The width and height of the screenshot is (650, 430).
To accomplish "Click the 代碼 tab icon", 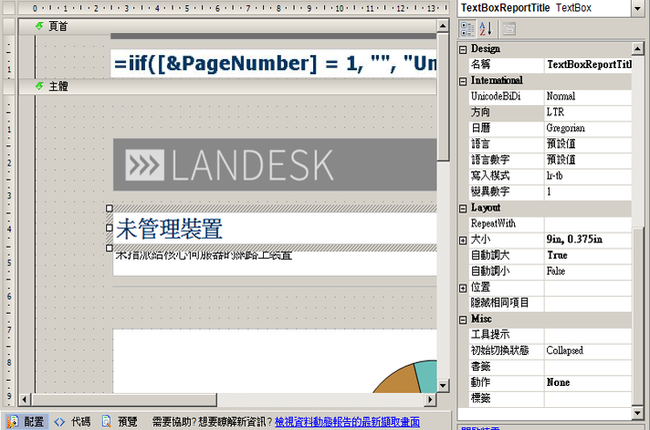I will pos(59,422).
